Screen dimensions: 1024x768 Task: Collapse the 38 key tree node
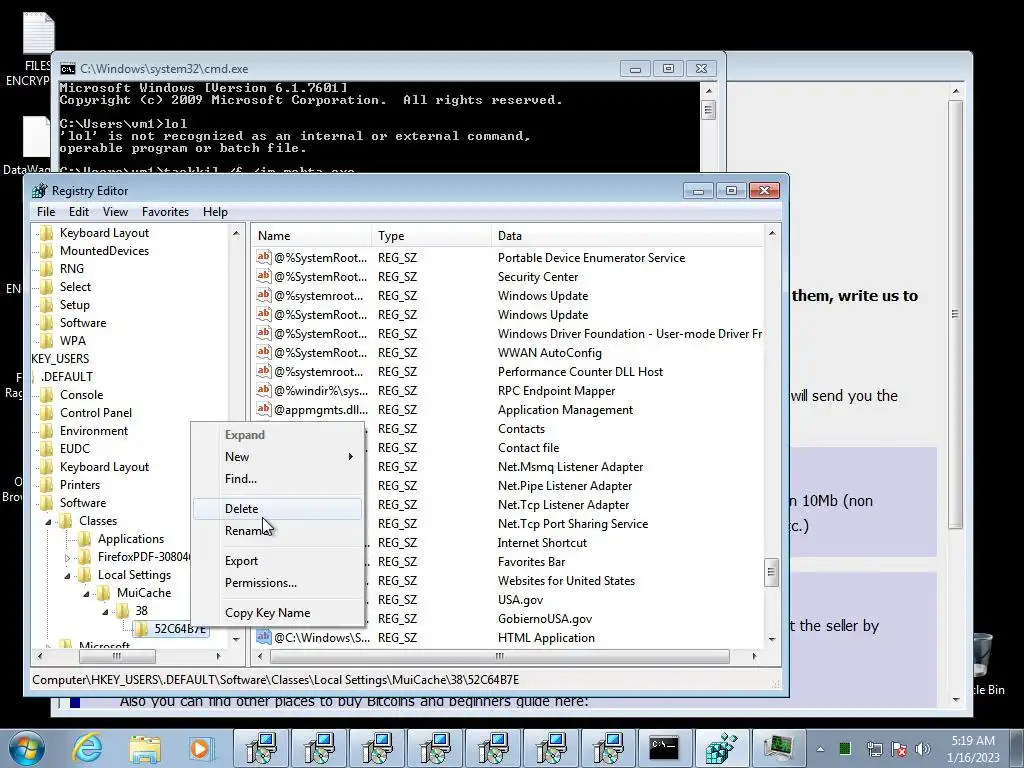click(104, 612)
